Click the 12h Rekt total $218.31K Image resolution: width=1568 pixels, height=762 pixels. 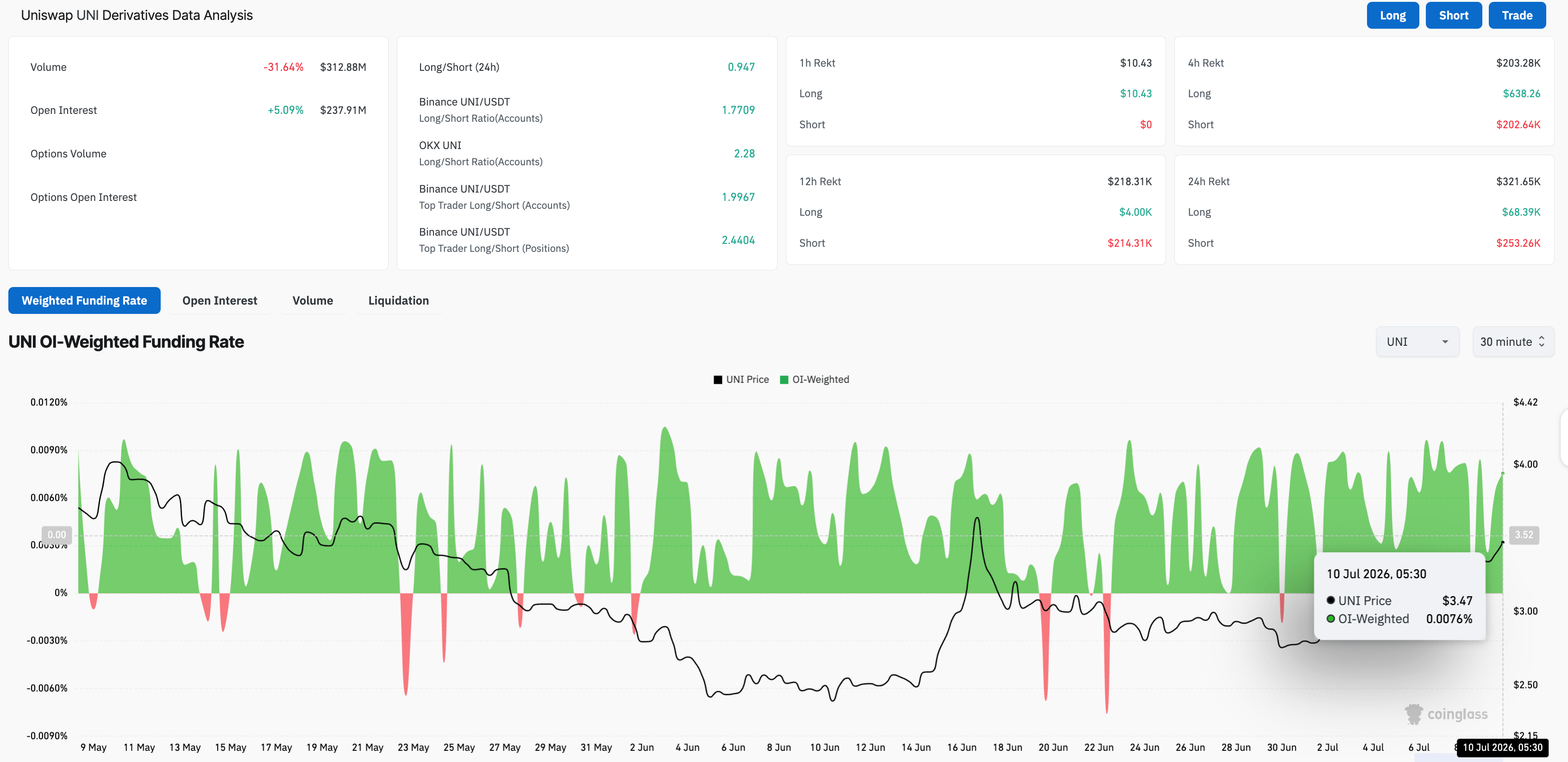pyautogui.click(x=1130, y=181)
